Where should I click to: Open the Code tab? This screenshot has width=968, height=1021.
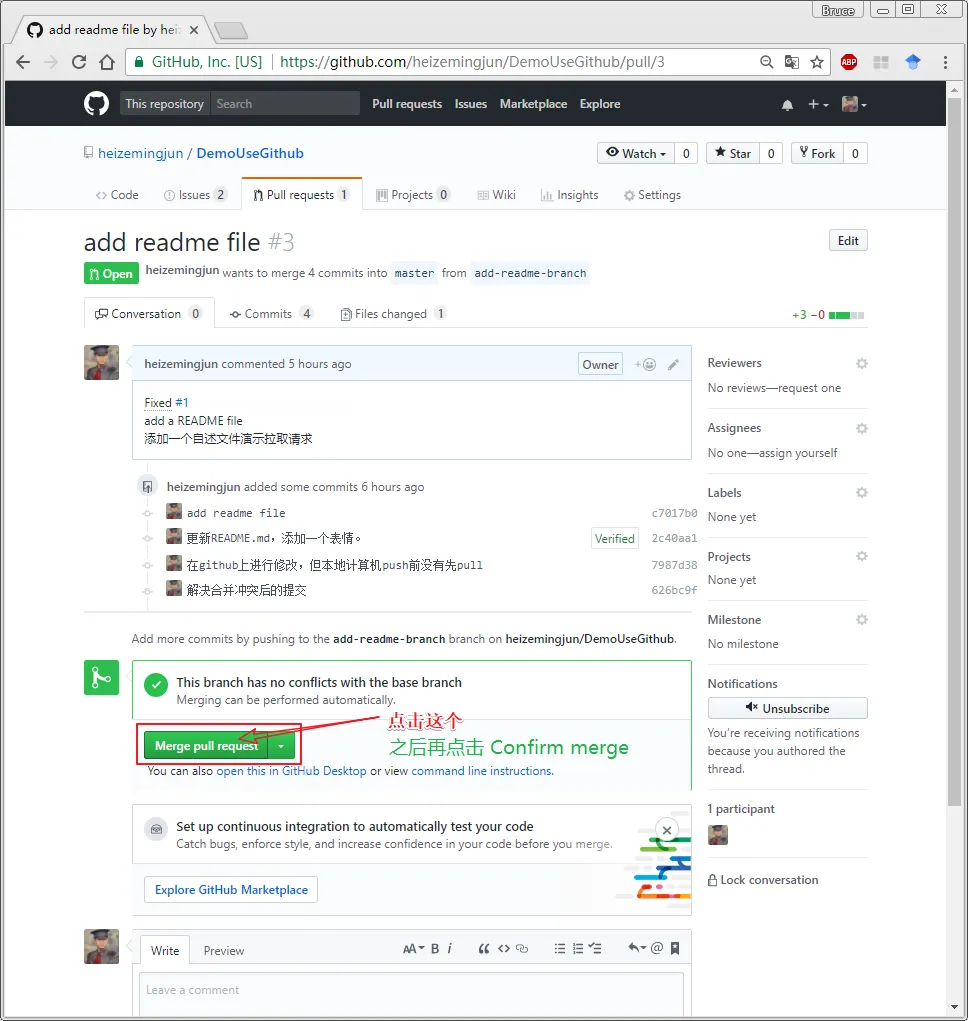click(117, 195)
